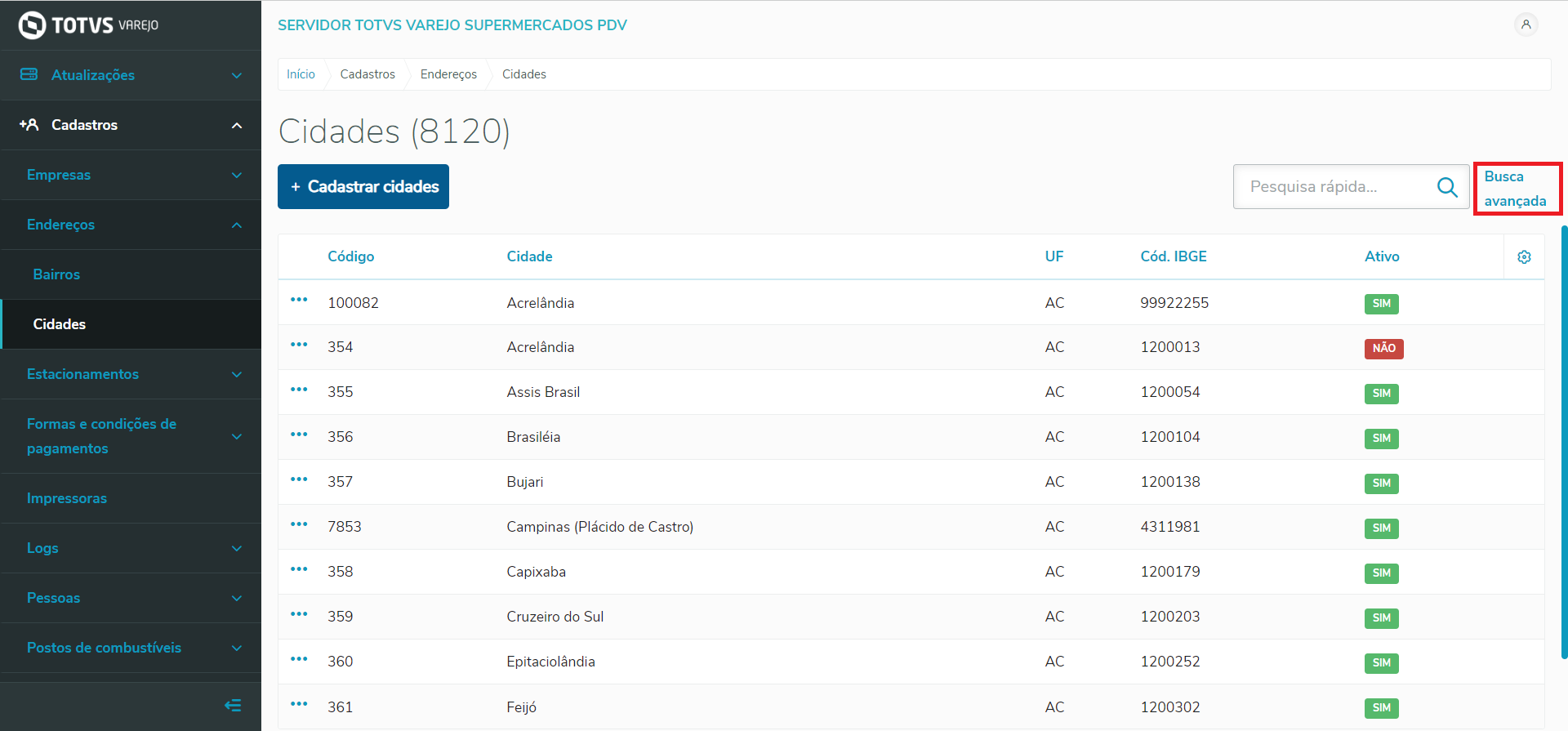Image resolution: width=1568 pixels, height=731 pixels.
Task: Open row actions for code 100082
Action: click(x=299, y=300)
